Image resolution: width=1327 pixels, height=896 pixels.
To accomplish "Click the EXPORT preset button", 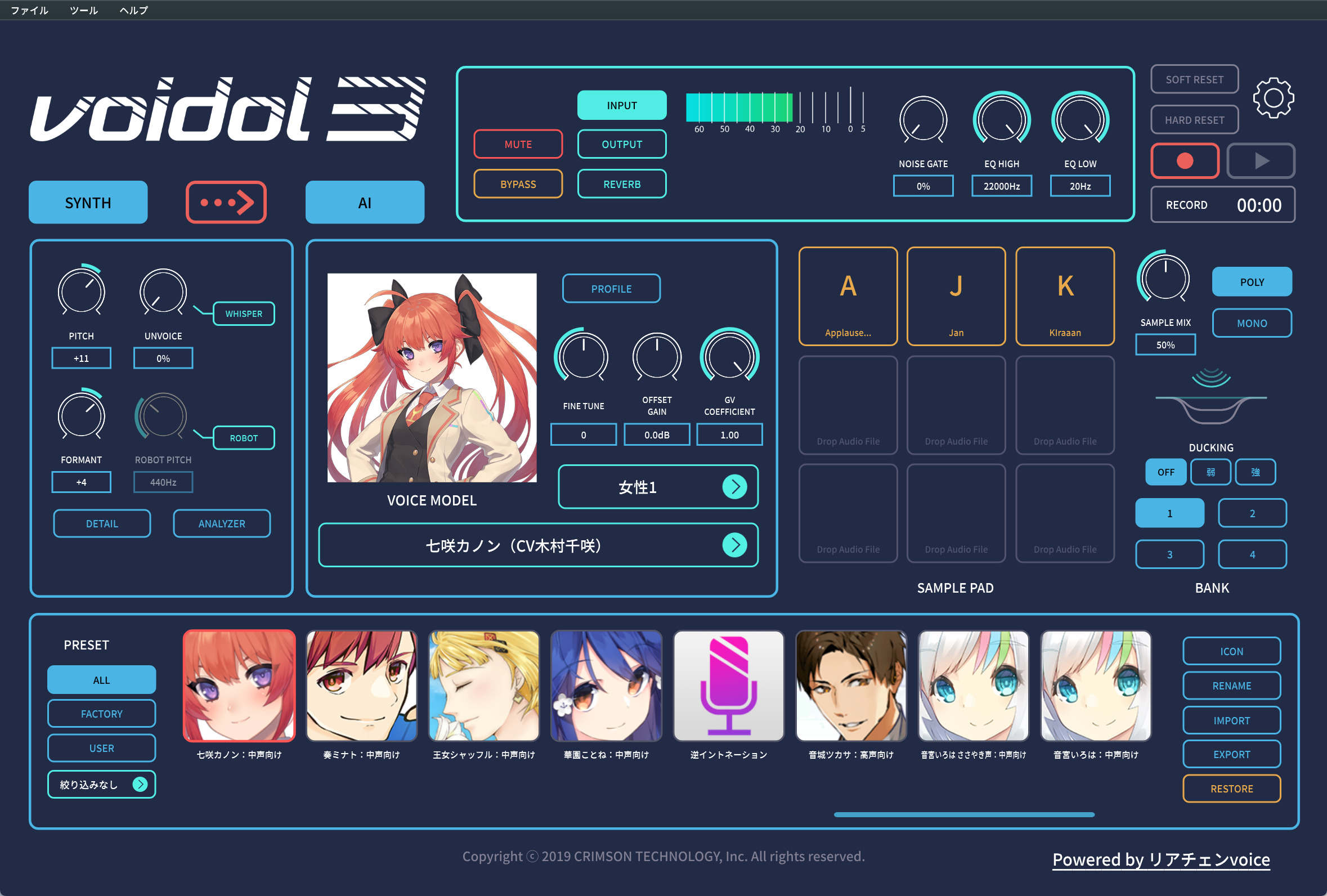I will (x=1232, y=754).
